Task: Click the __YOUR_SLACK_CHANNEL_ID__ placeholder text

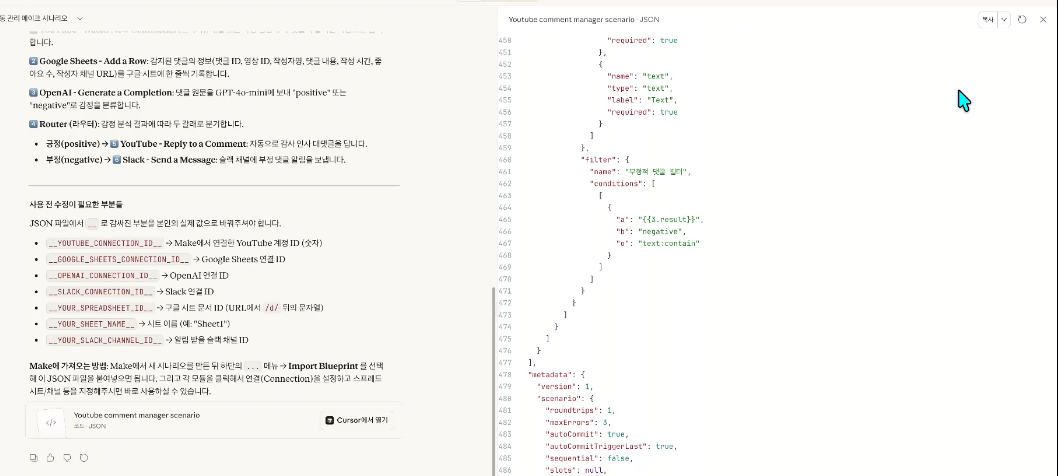Action: point(104,340)
